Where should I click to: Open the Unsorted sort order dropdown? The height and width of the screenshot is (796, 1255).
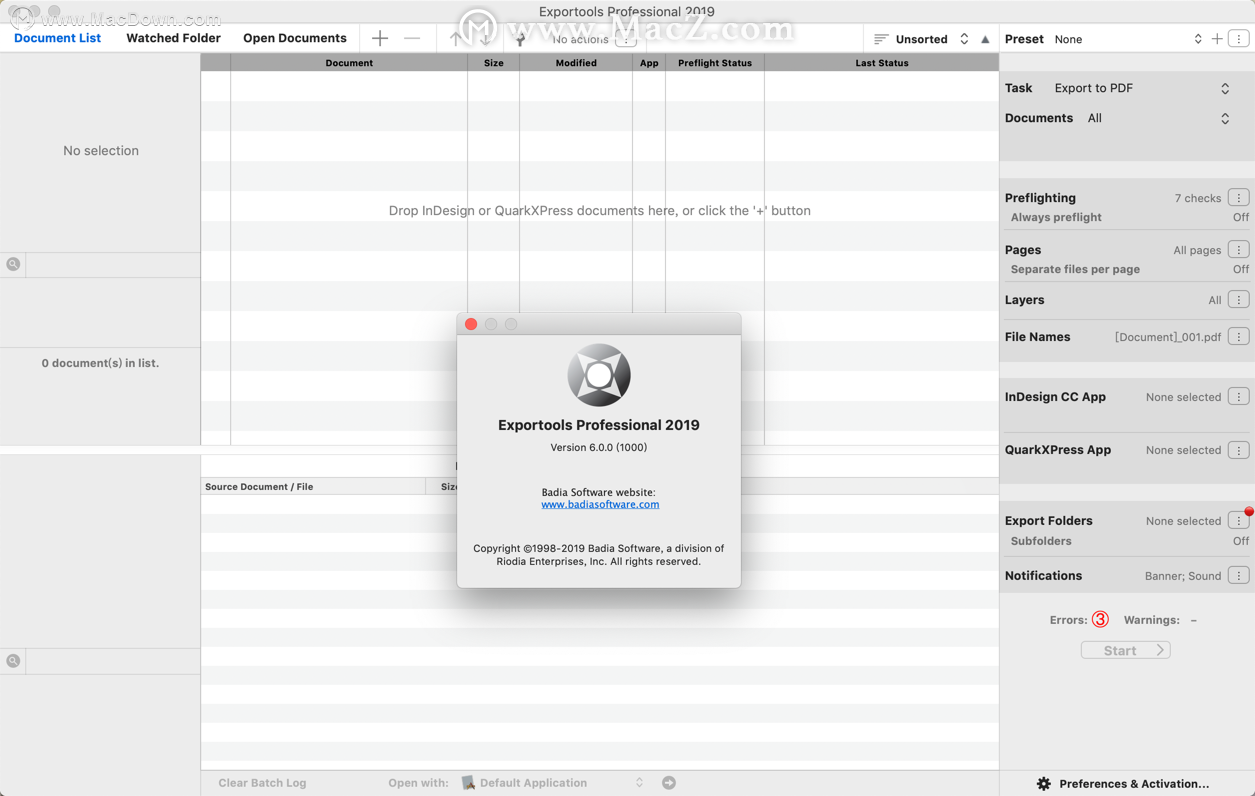point(921,39)
